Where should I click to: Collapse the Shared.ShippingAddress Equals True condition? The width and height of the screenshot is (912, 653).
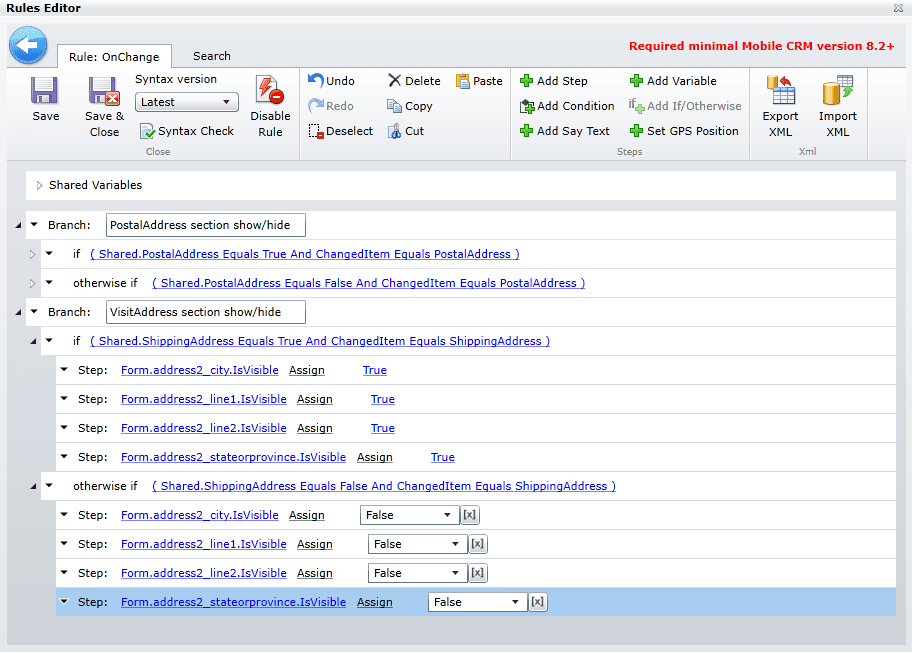pos(33,341)
